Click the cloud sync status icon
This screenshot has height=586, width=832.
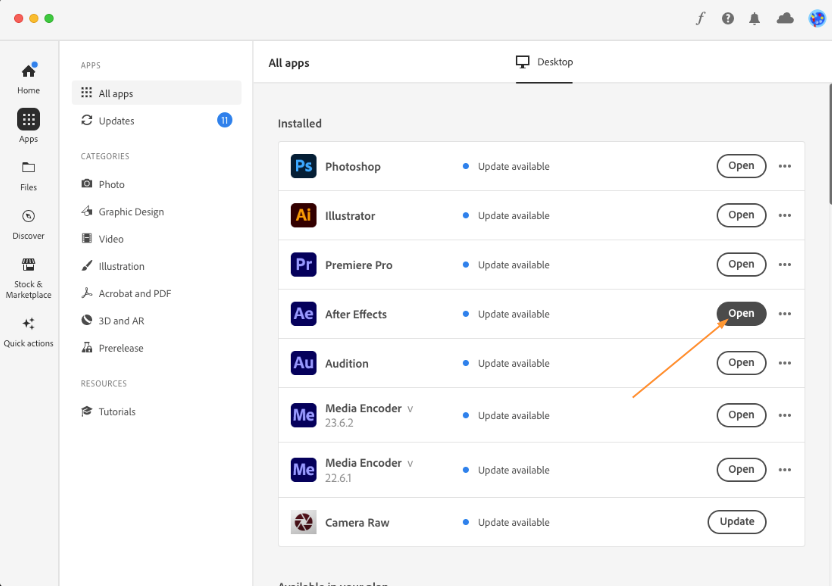coord(785,18)
